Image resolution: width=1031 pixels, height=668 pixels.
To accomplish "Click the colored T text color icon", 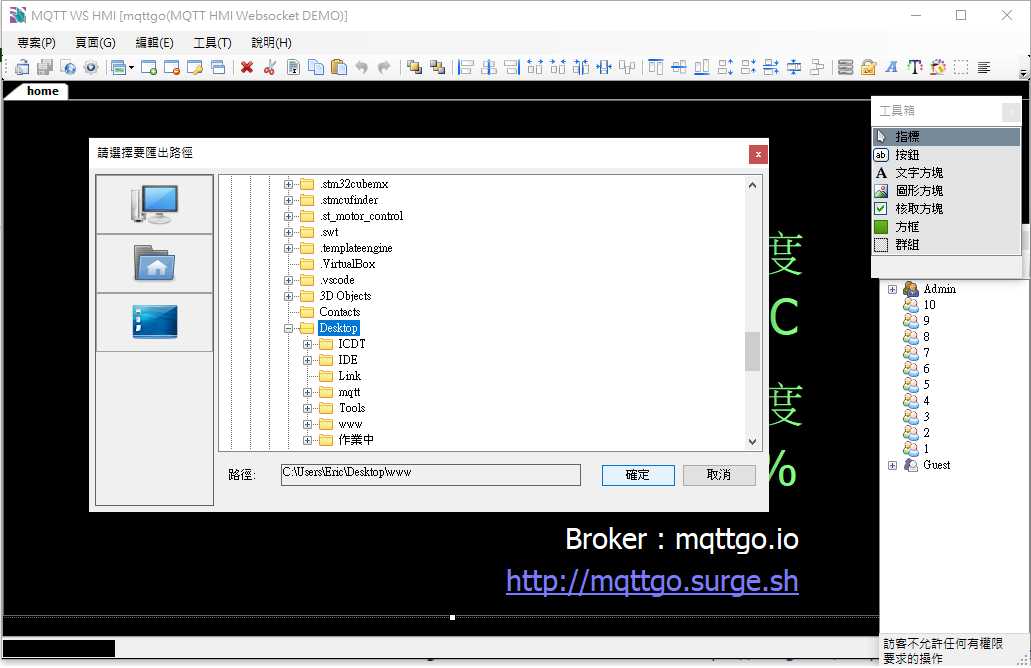I will (x=915, y=67).
